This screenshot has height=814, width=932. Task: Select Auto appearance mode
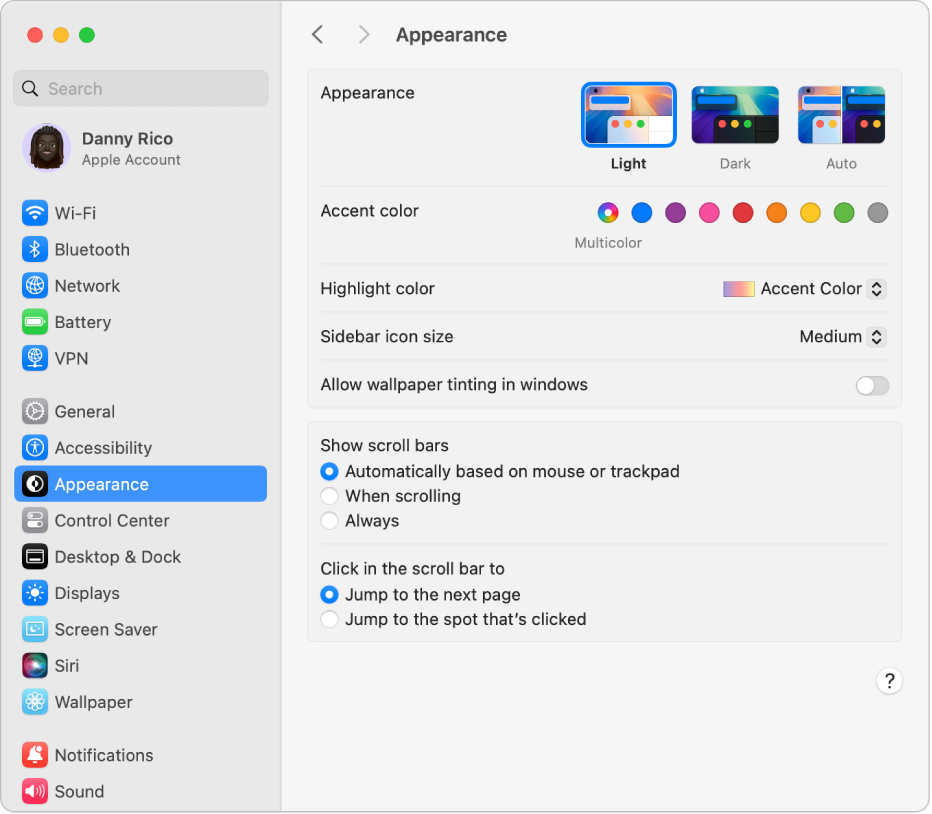click(841, 114)
